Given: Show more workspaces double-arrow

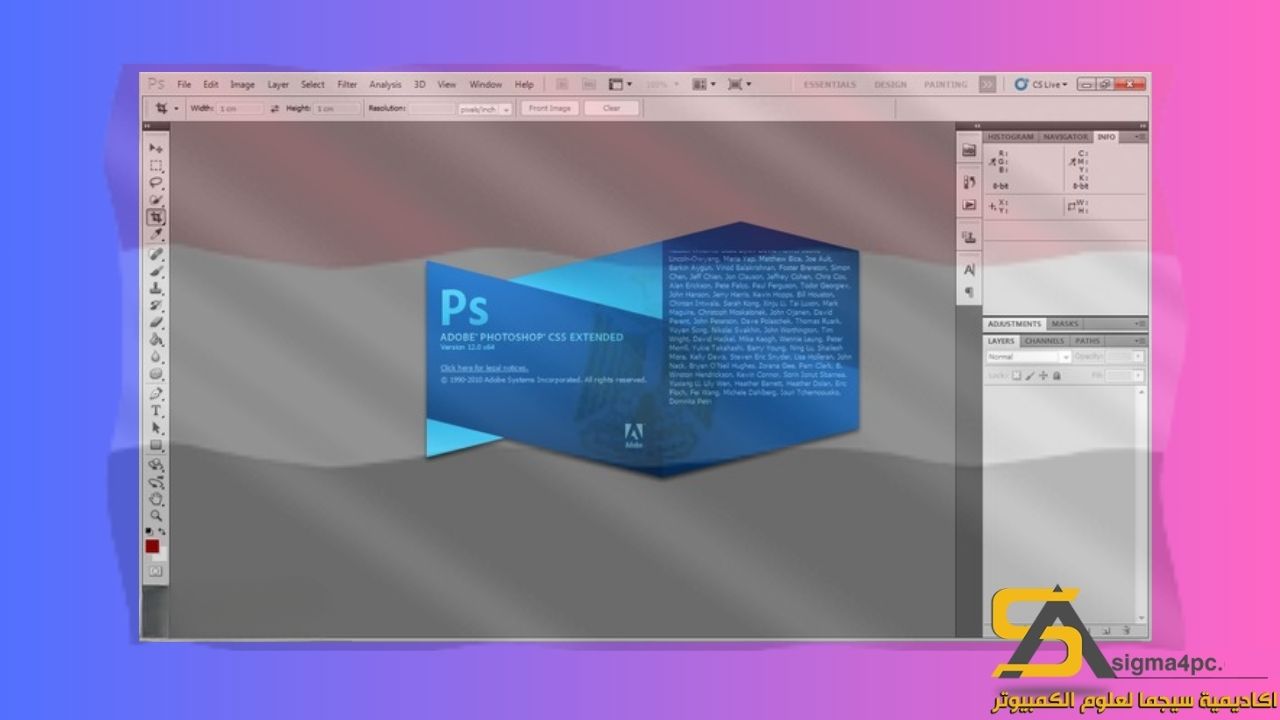Looking at the screenshot, I should 987,85.
